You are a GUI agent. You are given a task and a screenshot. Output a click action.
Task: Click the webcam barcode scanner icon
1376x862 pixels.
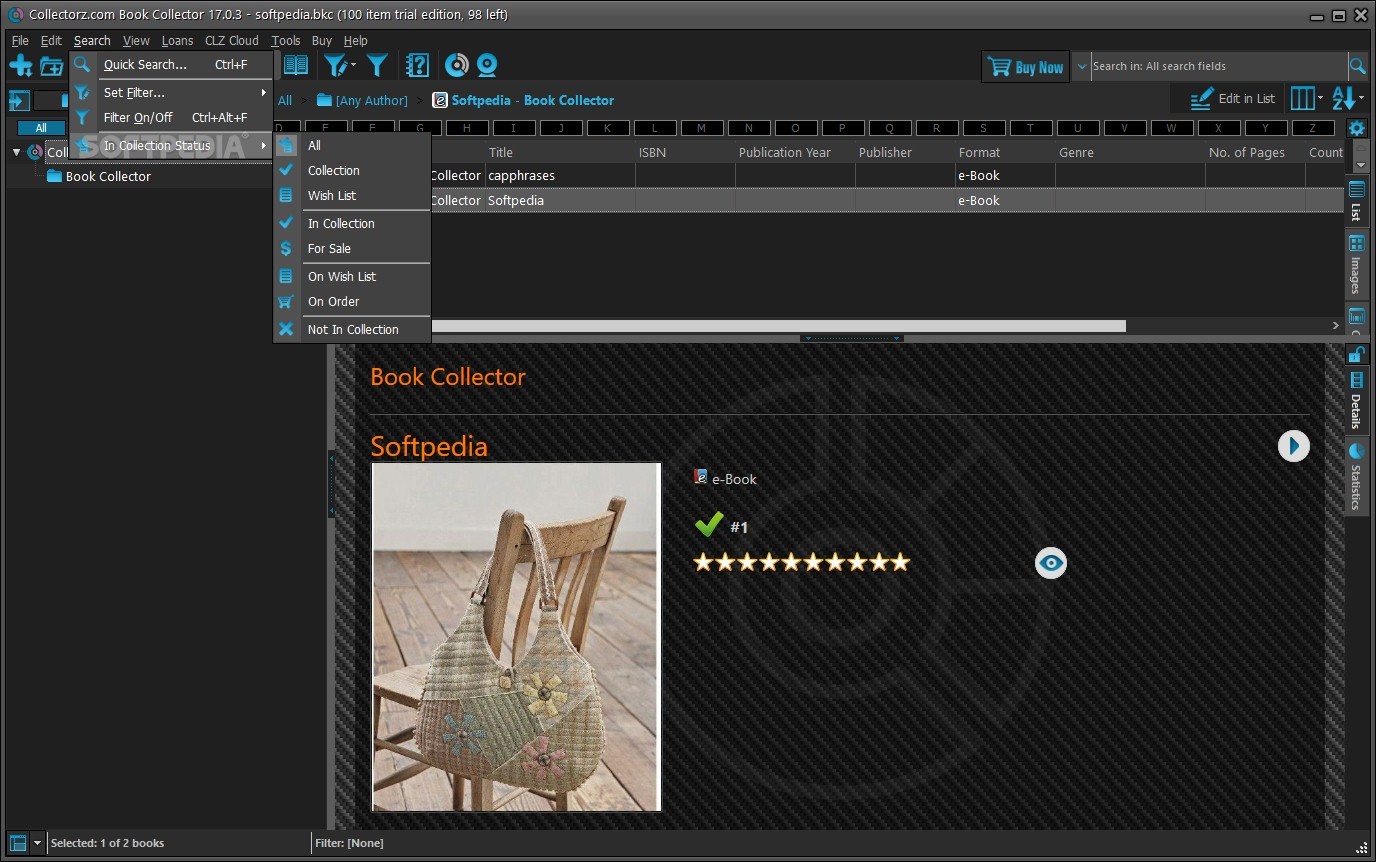[487, 65]
